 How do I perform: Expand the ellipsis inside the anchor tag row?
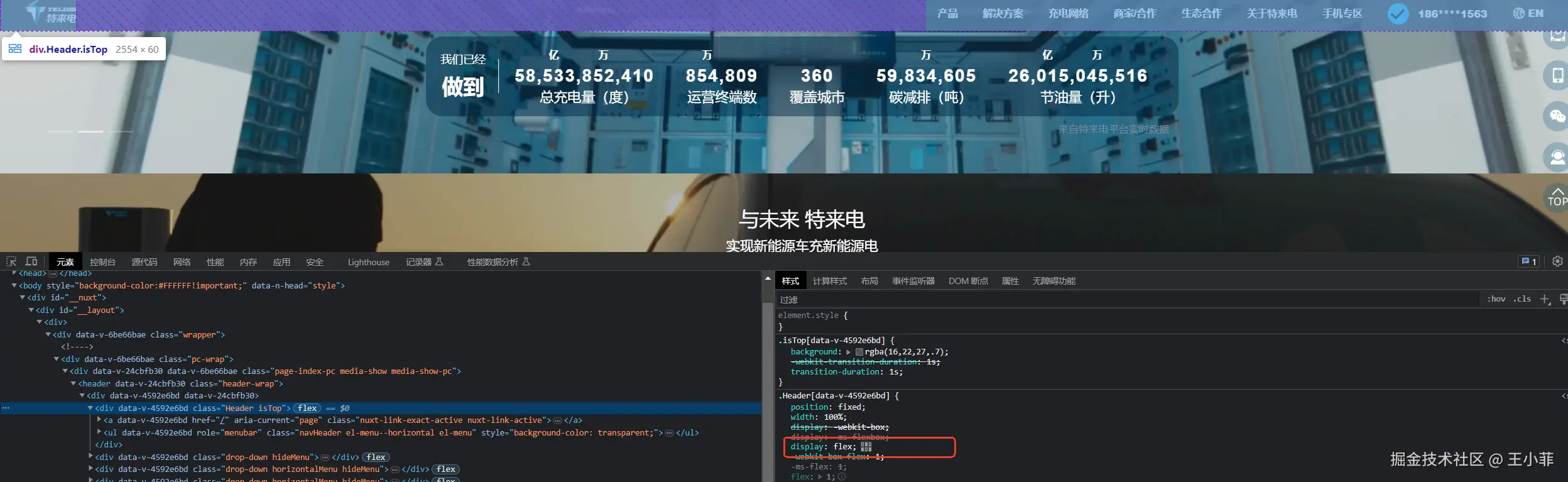[x=557, y=420]
